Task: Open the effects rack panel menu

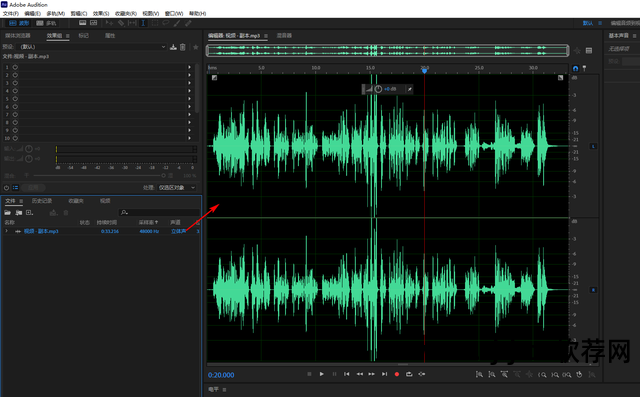Action: [68, 36]
